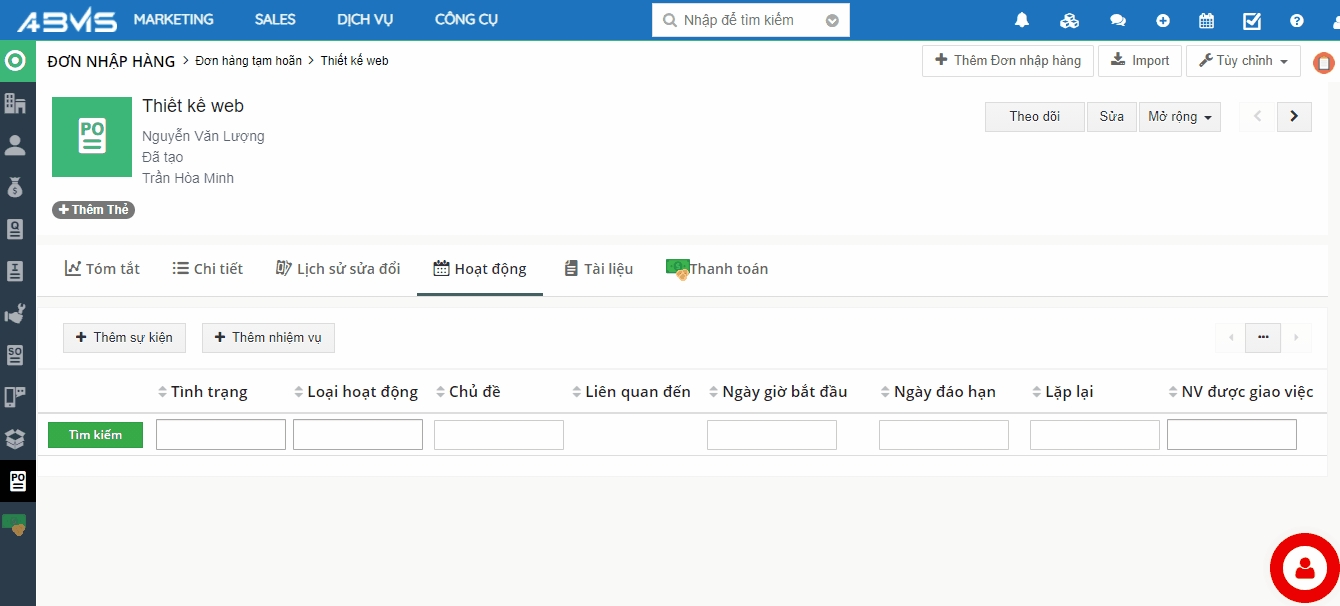Expand the Tùy chỉnh dropdown

point(1243,61)
